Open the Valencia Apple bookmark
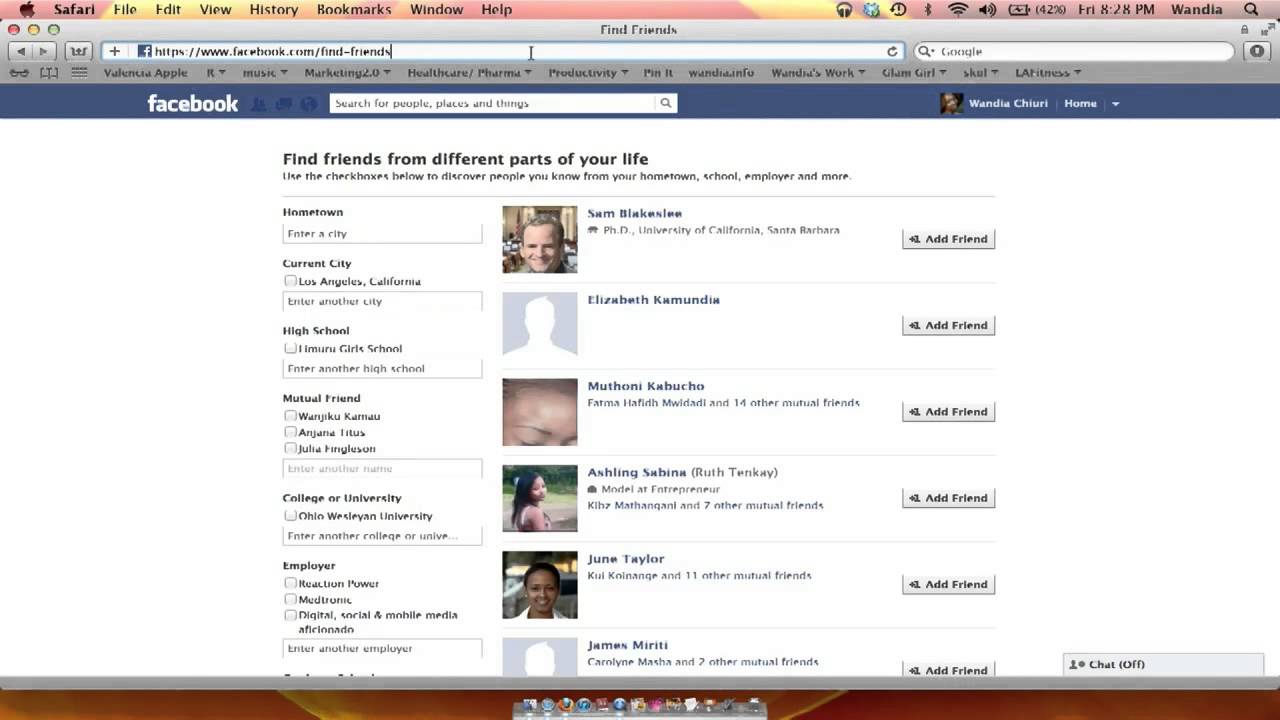This screenshot has height=720, width=1280. point(145,73)
